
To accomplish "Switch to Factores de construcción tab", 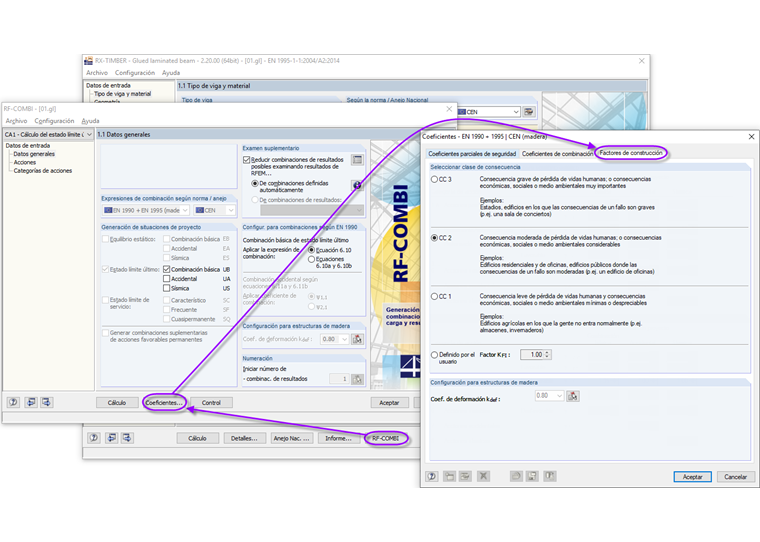I will pos(631,153).
